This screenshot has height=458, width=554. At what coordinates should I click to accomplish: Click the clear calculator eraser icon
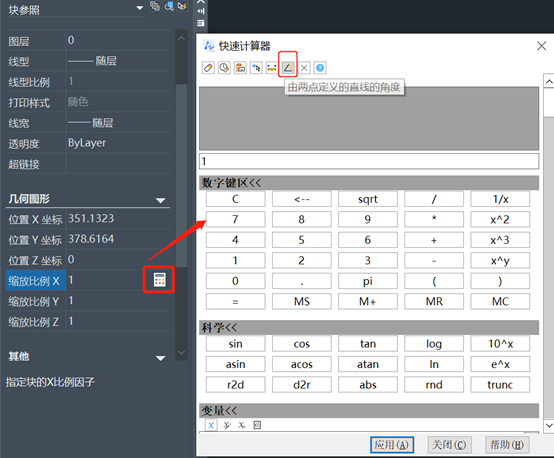pyautogui.click(x=208, y=67)
